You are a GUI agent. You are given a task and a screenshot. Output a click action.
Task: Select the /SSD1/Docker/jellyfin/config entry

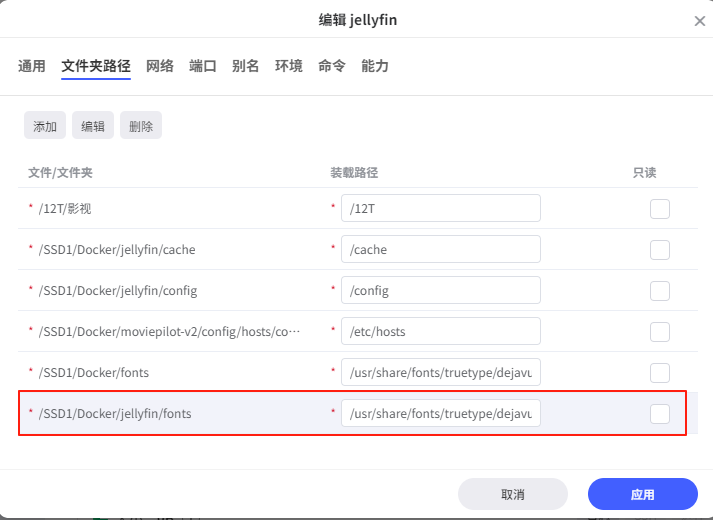(118, 290)
